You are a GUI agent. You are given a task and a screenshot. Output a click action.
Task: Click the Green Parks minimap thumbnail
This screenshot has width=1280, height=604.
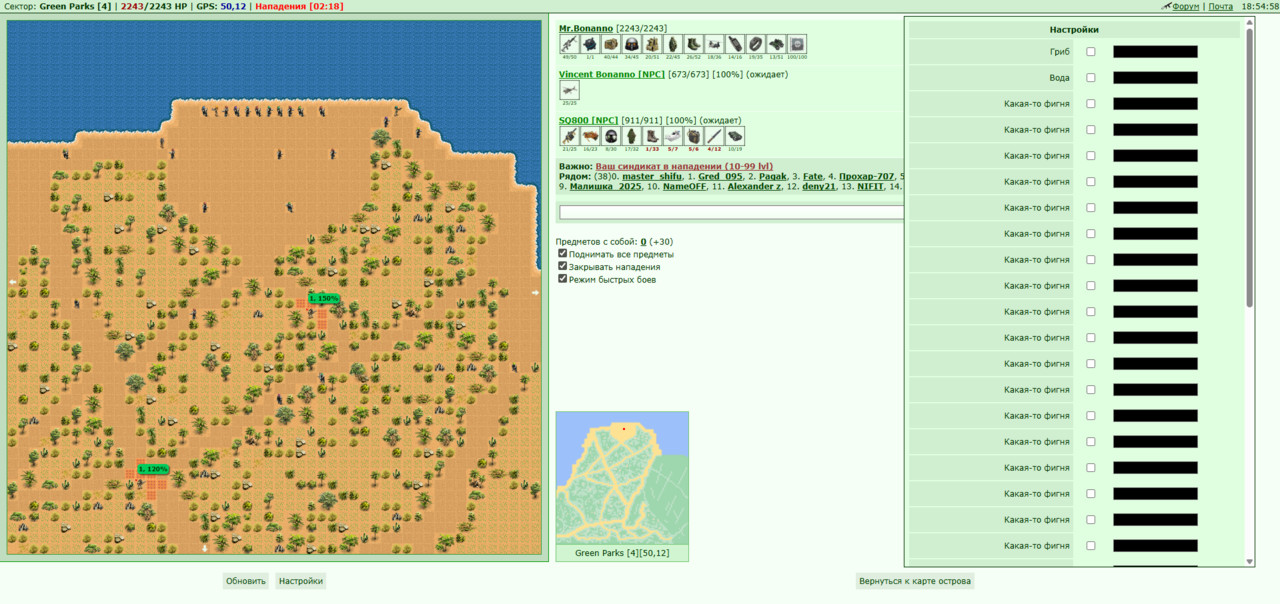click(x=622, y=478)
